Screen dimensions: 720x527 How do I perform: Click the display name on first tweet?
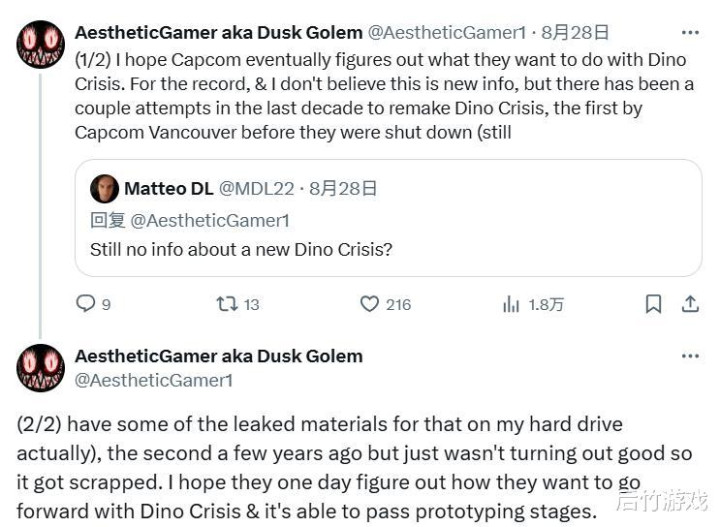click(x=218, y=33)
